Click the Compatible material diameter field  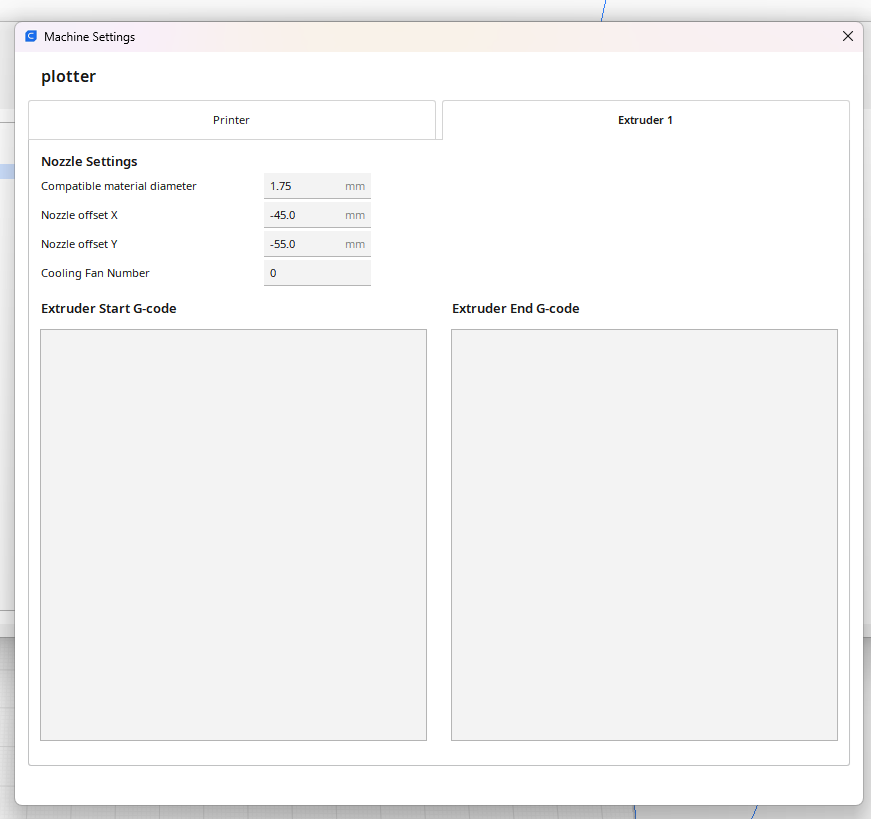(305, 186)
